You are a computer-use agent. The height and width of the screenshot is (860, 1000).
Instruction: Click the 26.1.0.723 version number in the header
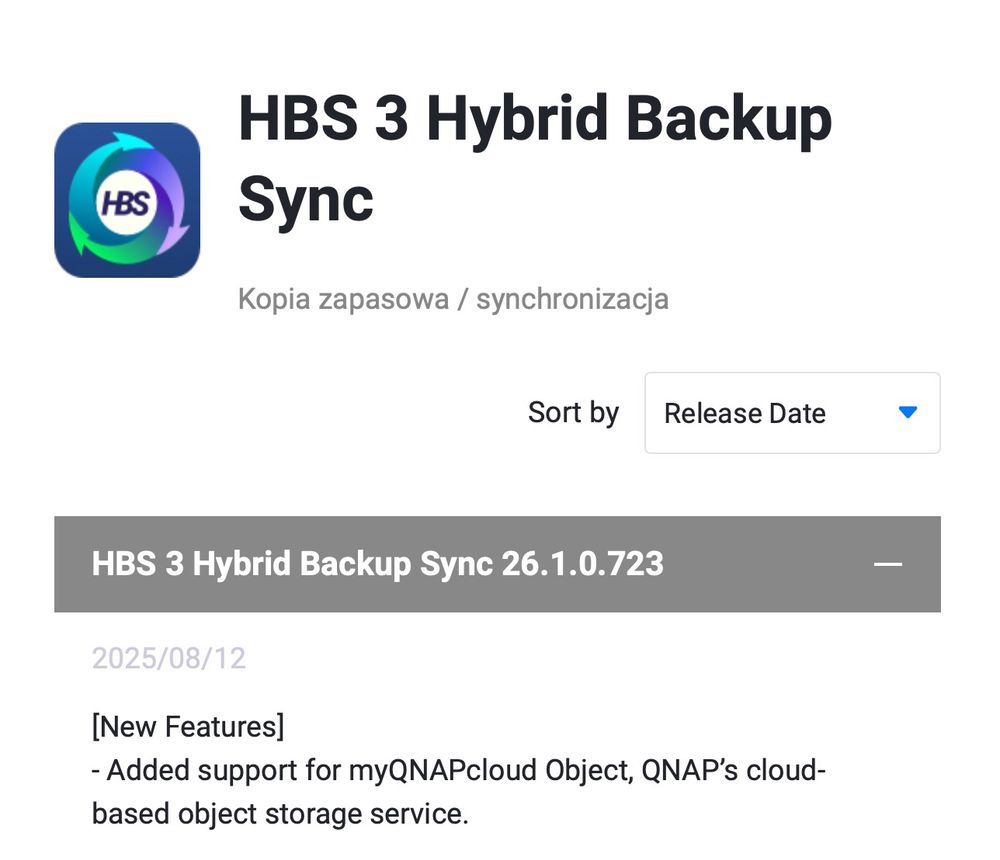pyautogui.click(x=582, y=564)
